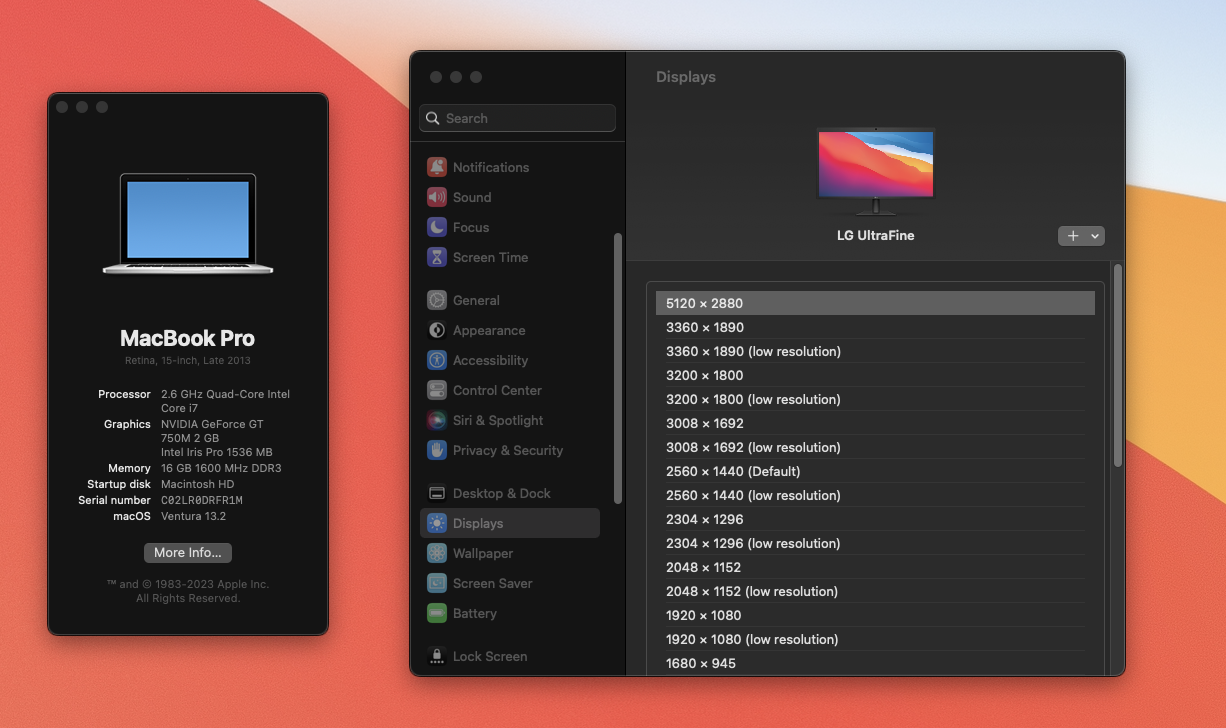
Task: Click the Screen Time hourglass icon
Action: pyautogui.click(x=437, y=257)
